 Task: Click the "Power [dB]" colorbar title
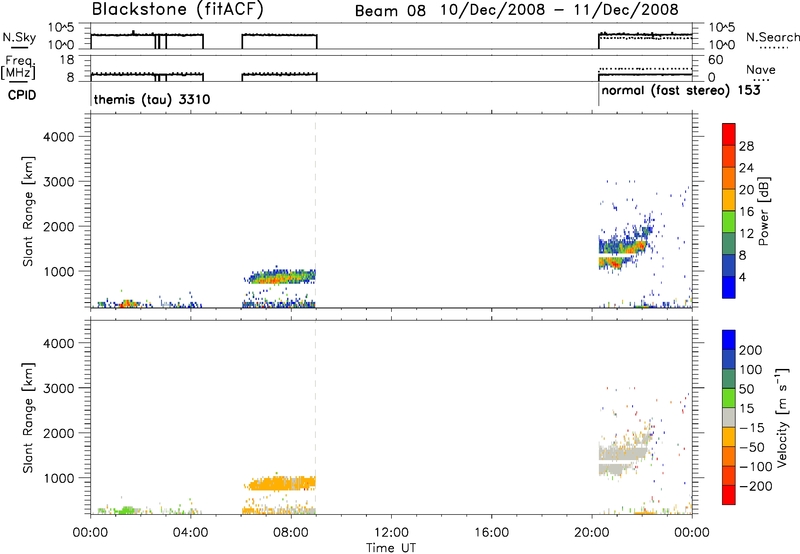click(764, 211)
